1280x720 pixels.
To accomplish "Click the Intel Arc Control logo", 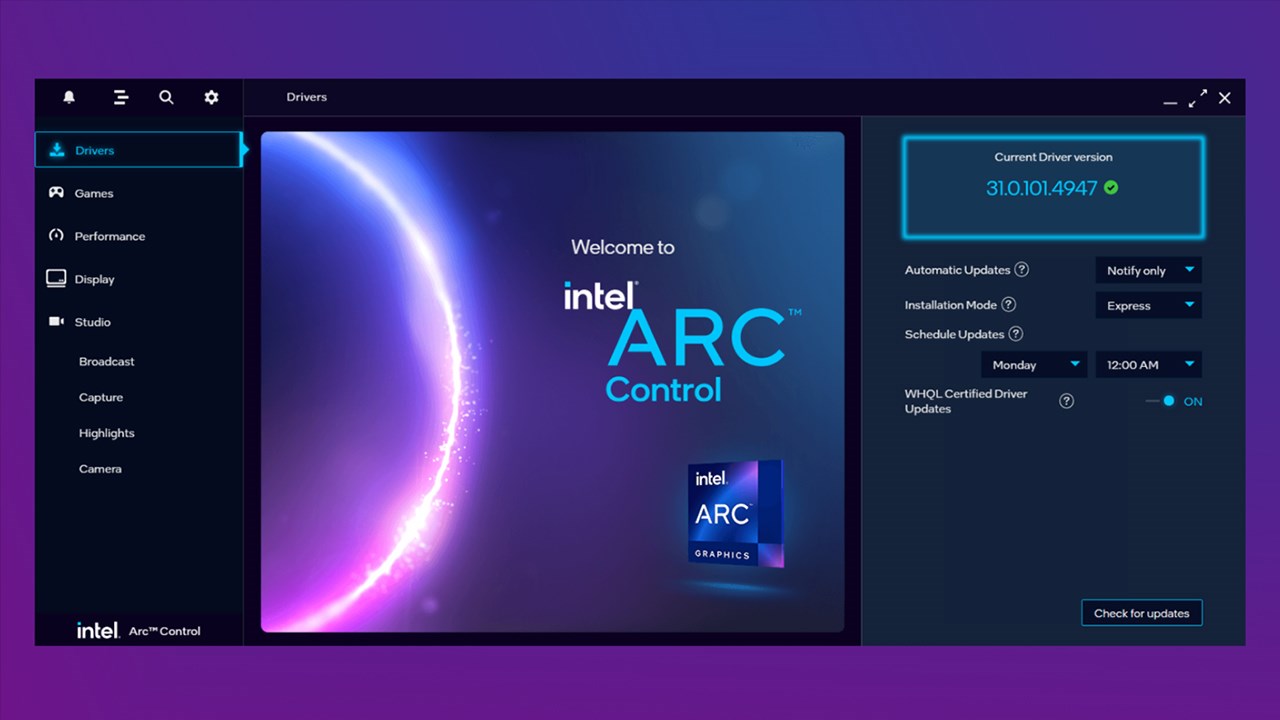I will tap(139, 630).
